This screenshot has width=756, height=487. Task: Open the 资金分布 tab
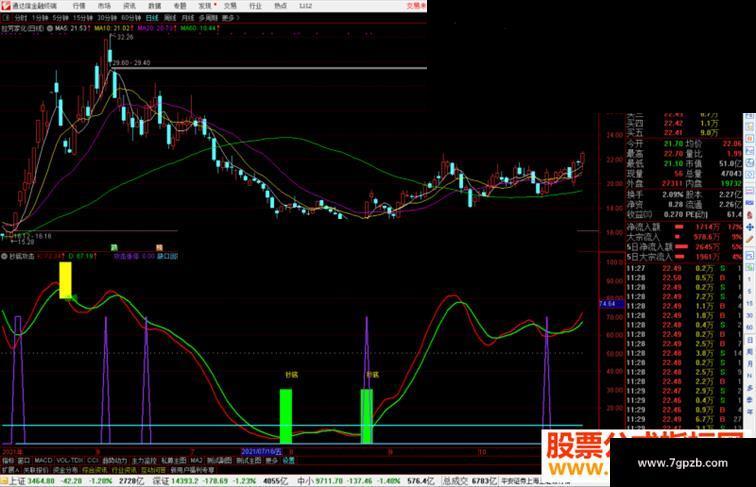[66, 470]
